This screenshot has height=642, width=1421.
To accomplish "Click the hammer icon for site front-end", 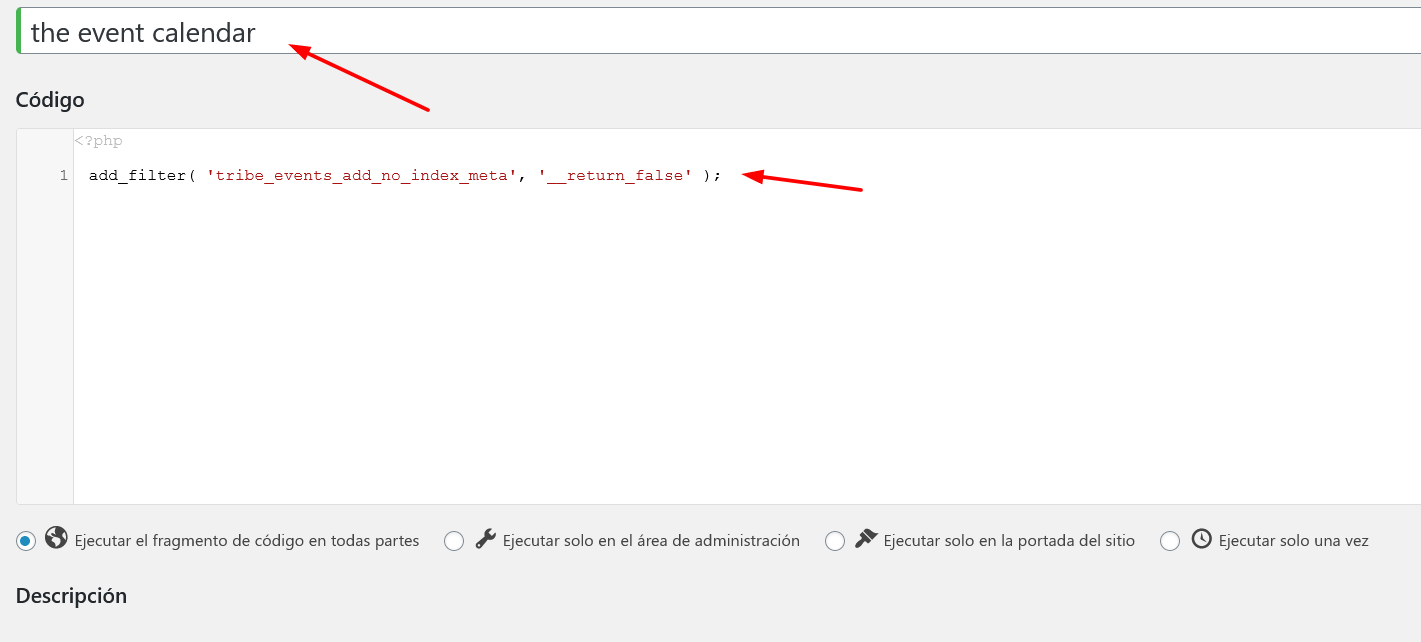I will (x=866, y=539).
